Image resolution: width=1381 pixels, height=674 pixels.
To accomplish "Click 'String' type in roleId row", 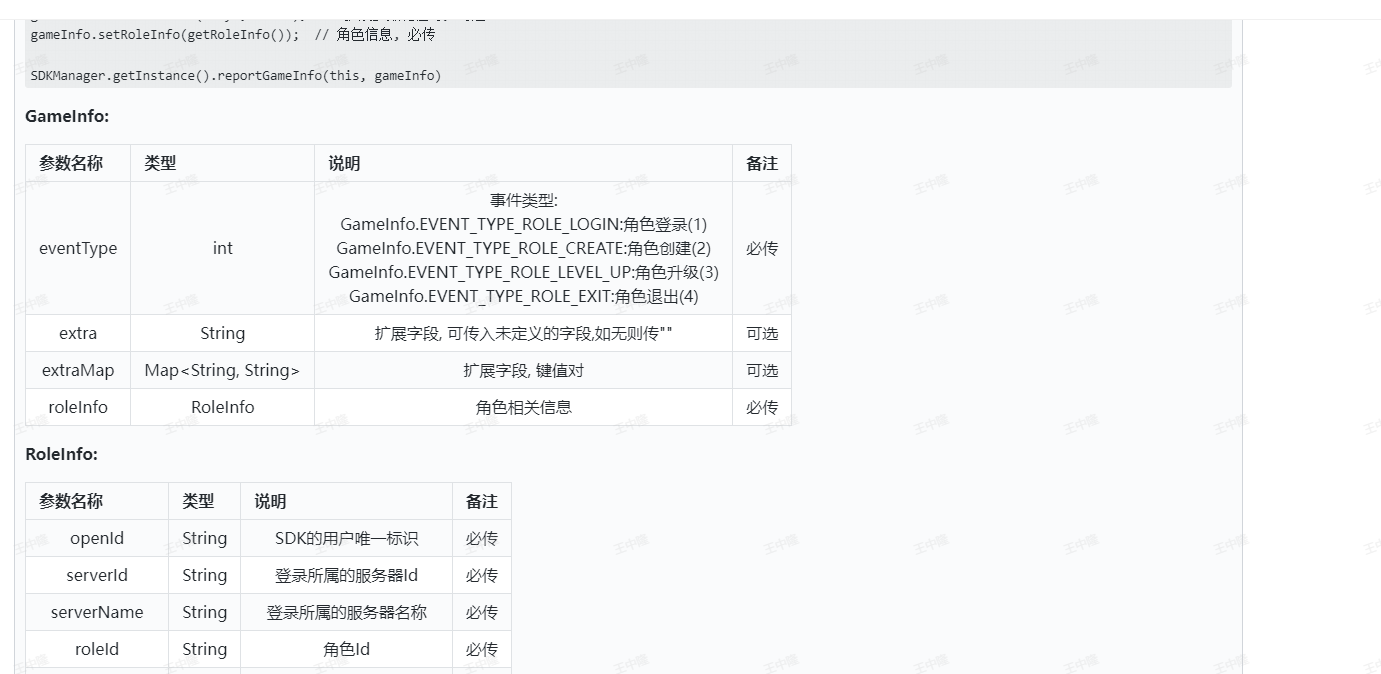I will tap(205, 649).
